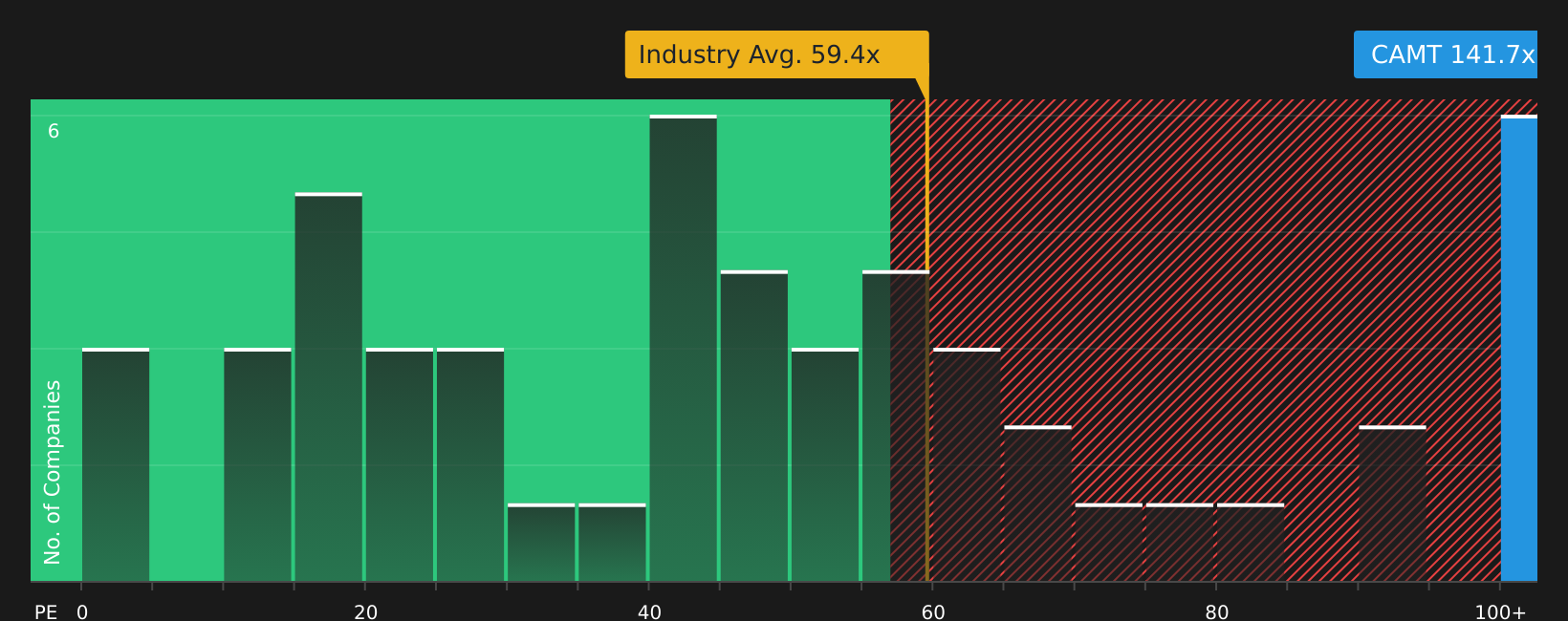The image size is (1568, 621).
Task: Click the x-axis label 100+
Action: tap(1500, 612)
